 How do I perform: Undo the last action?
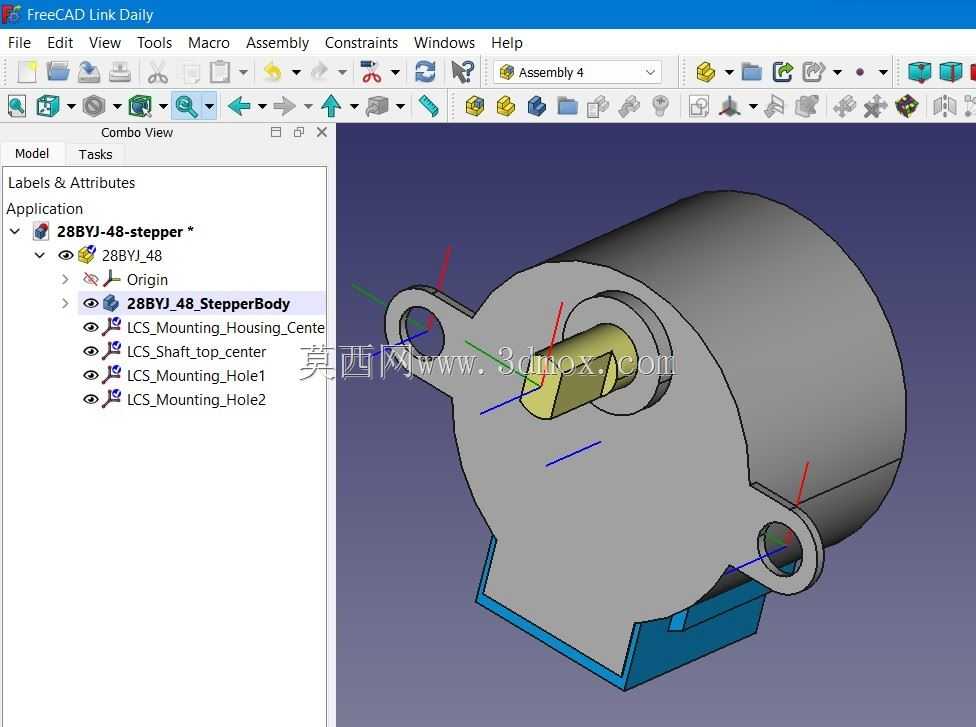(x=273, y=72)
